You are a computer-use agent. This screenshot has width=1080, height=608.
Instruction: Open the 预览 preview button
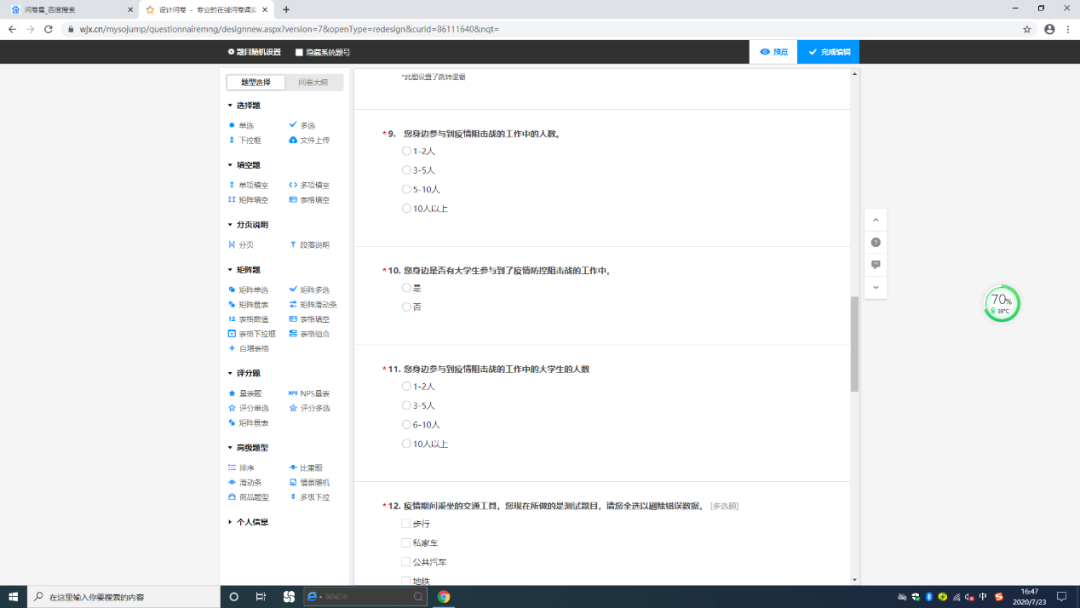773,52
